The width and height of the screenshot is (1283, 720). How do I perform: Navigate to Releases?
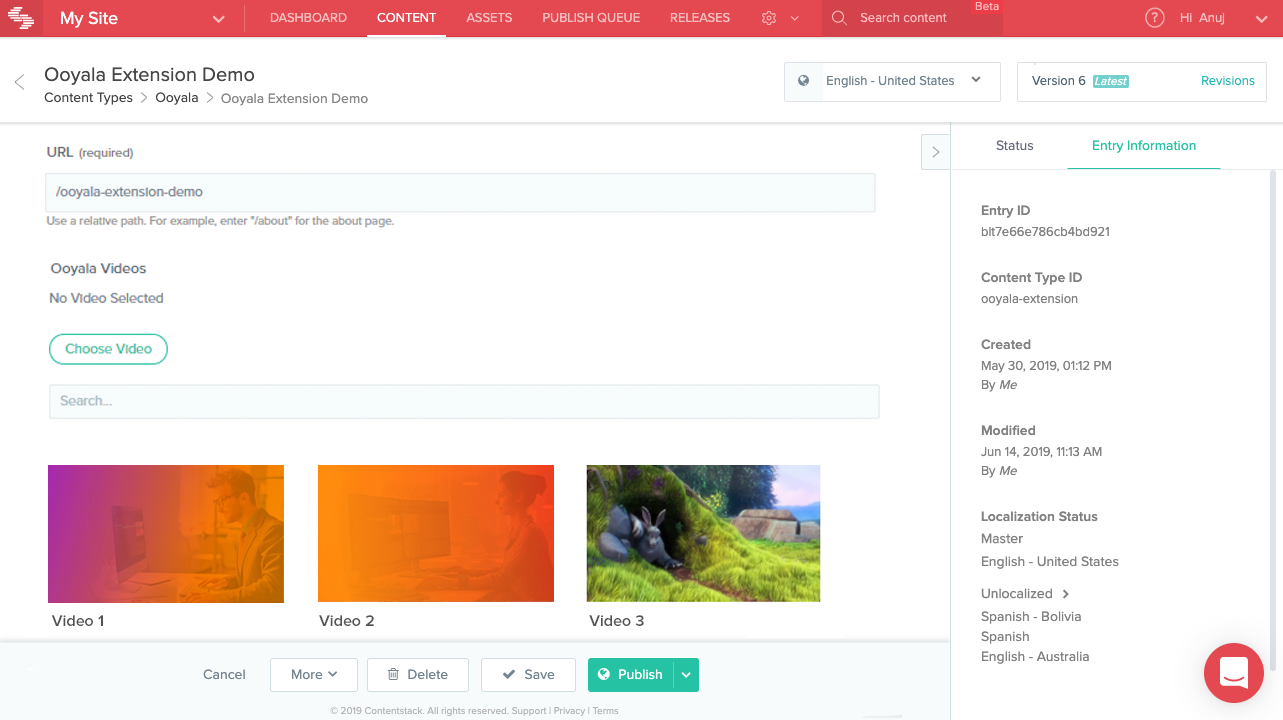point(700,18)
